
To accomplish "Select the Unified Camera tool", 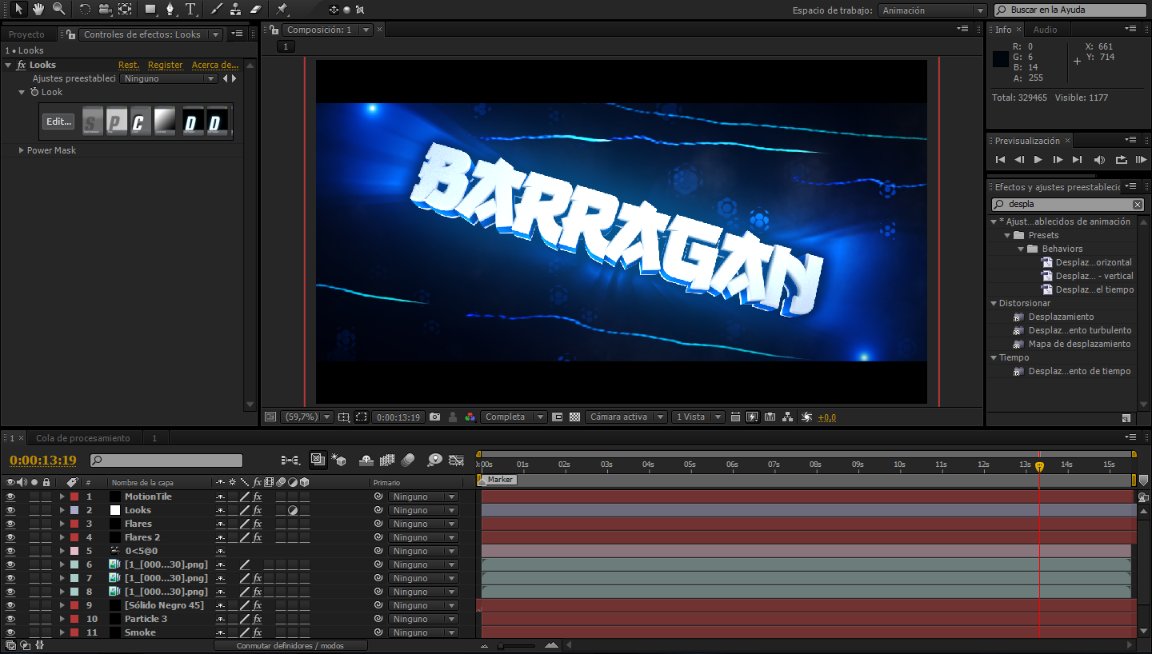I will click(104, 10).
